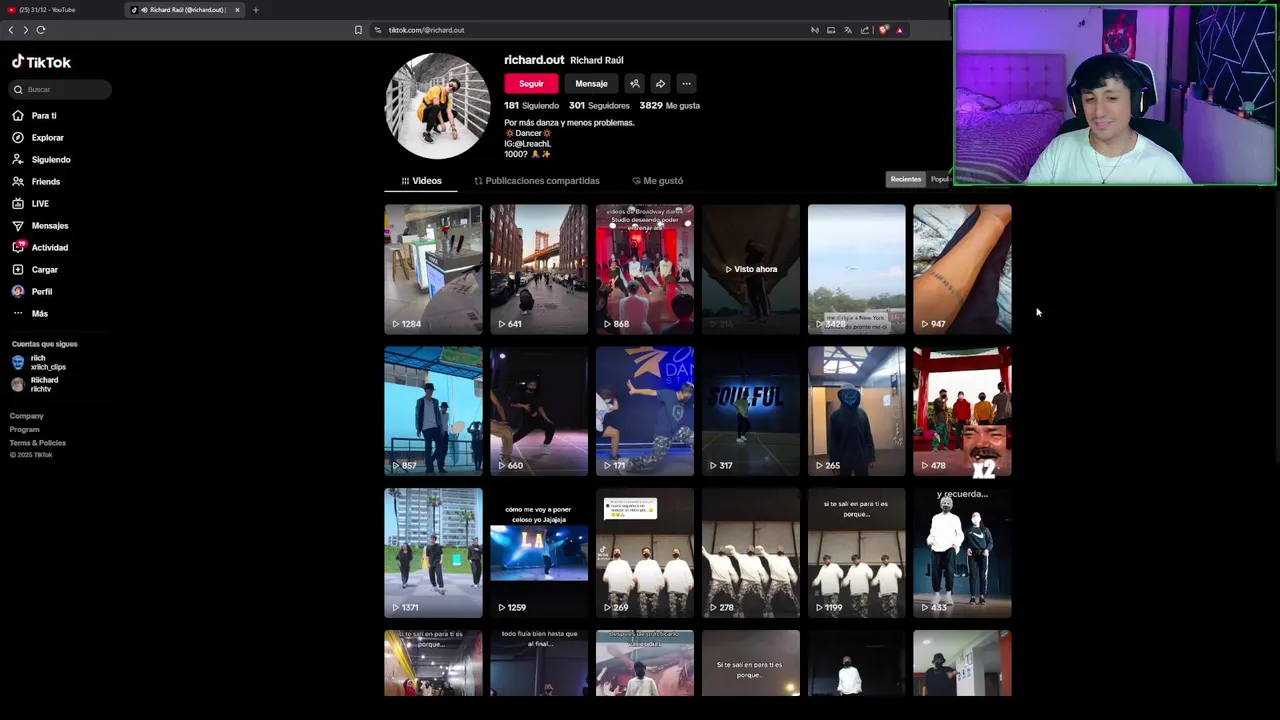Click the share profile arrow icon
This screenshot has height=720, width=1280.
tap(660, 84)
